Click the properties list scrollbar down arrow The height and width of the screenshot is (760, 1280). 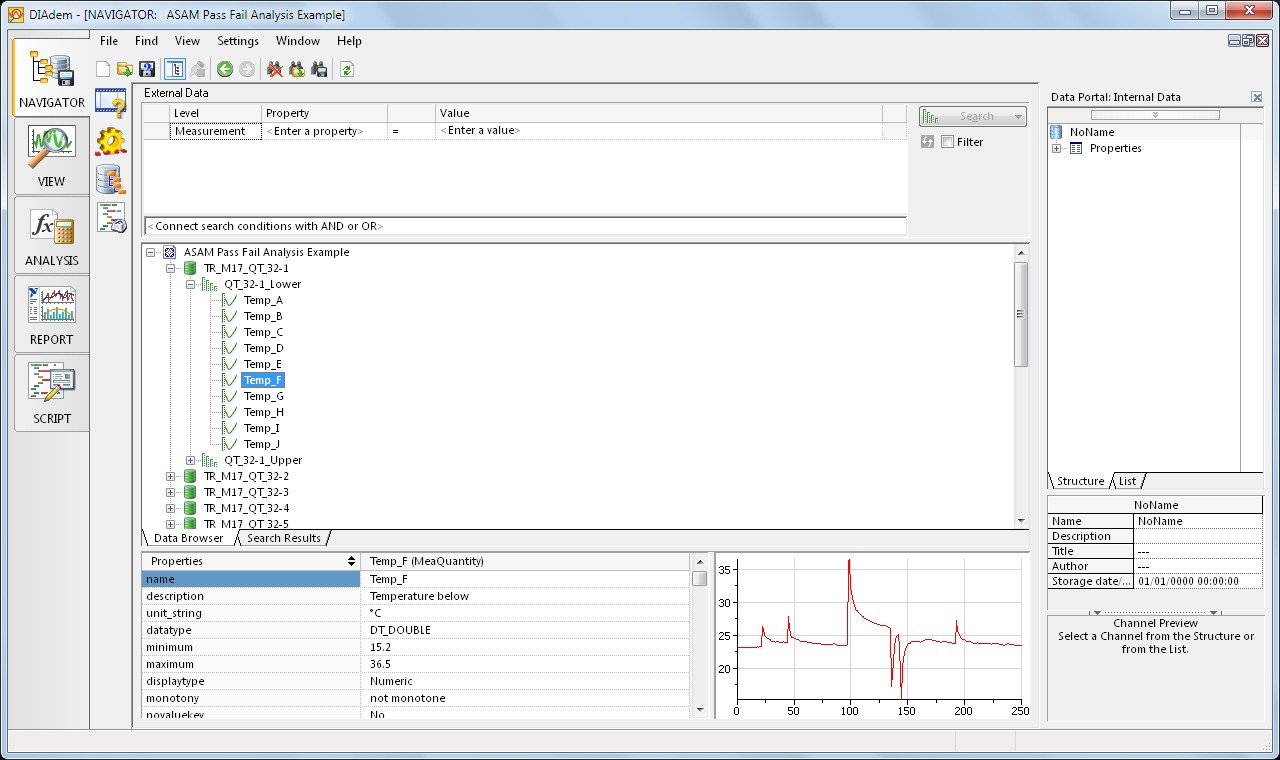[699, 710]
